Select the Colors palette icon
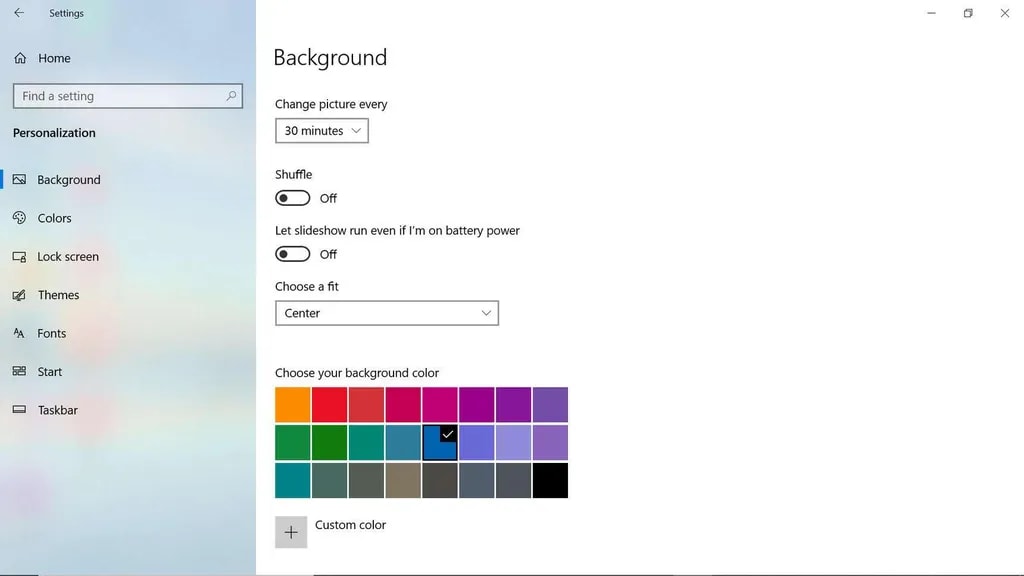This screenshot has width=1024, height=576. point(19,218)
